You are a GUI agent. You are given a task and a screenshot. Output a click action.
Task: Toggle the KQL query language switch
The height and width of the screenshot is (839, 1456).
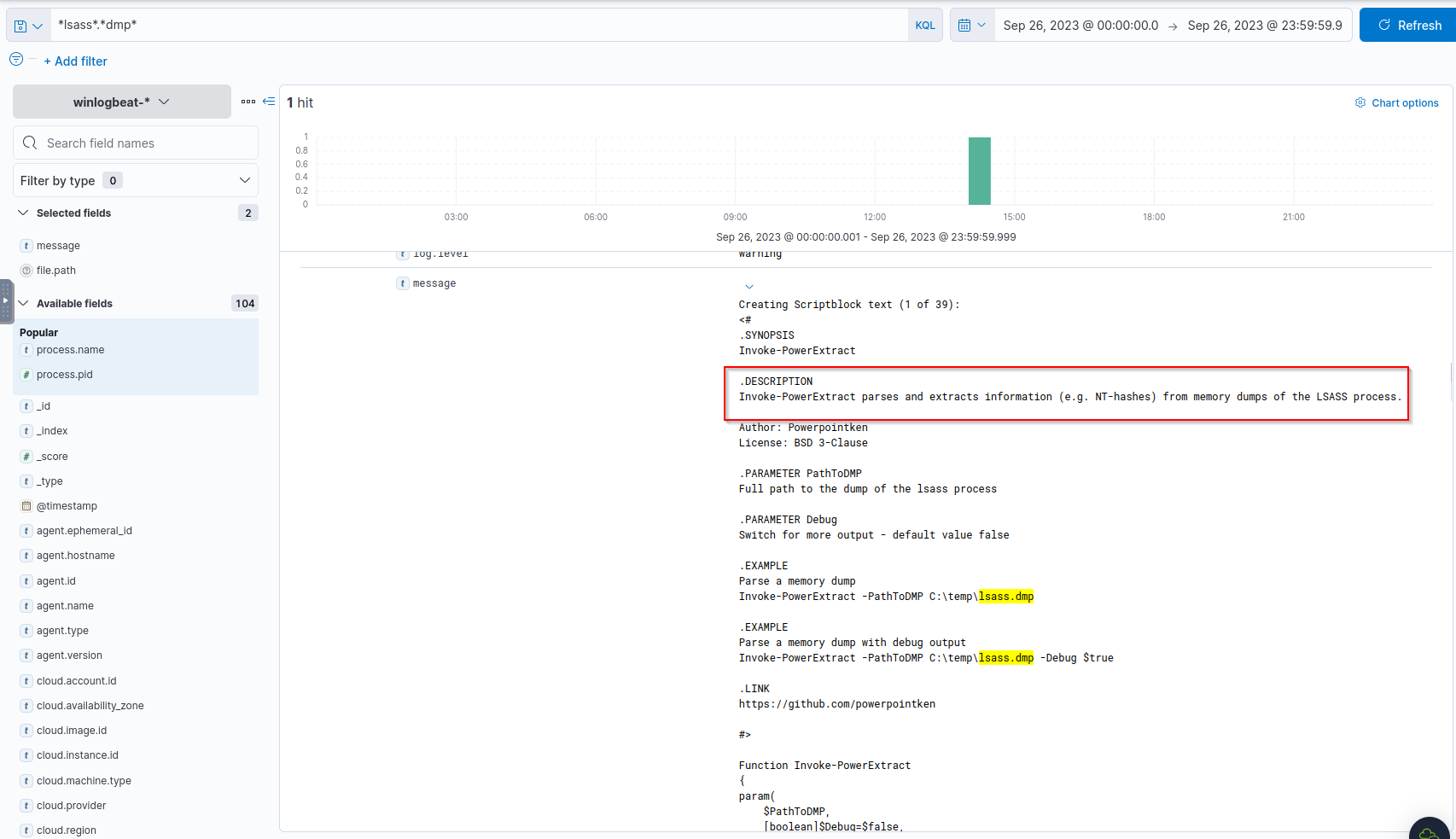click(925, 26)
